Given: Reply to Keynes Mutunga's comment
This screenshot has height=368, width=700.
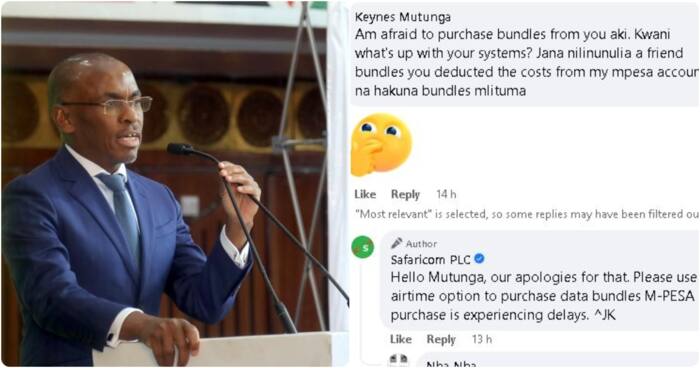Looking at the screenshot, I should (405, 194).
